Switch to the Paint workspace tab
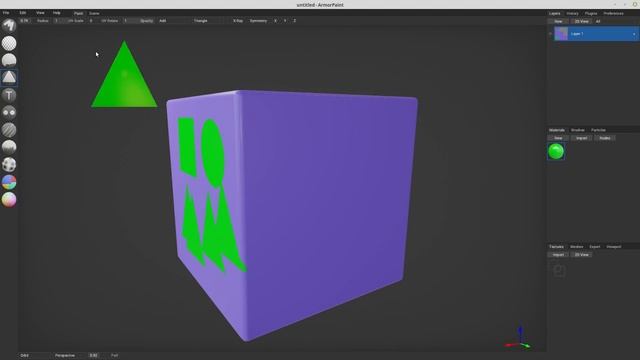640x360 pixels. (78, 13)
